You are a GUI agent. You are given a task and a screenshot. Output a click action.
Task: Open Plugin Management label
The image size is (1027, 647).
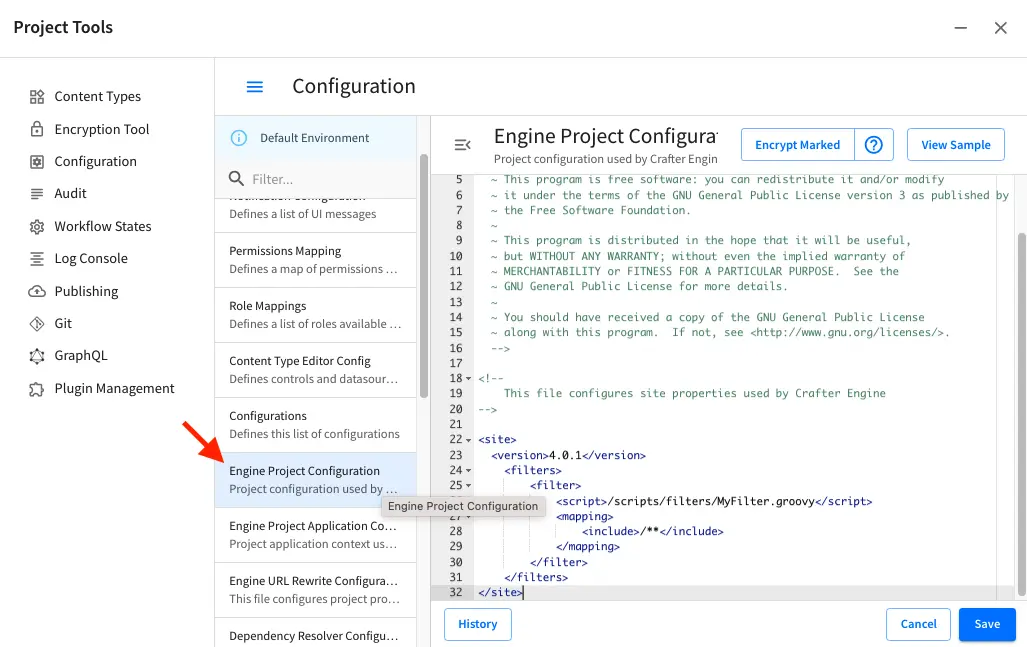[115, 388]
